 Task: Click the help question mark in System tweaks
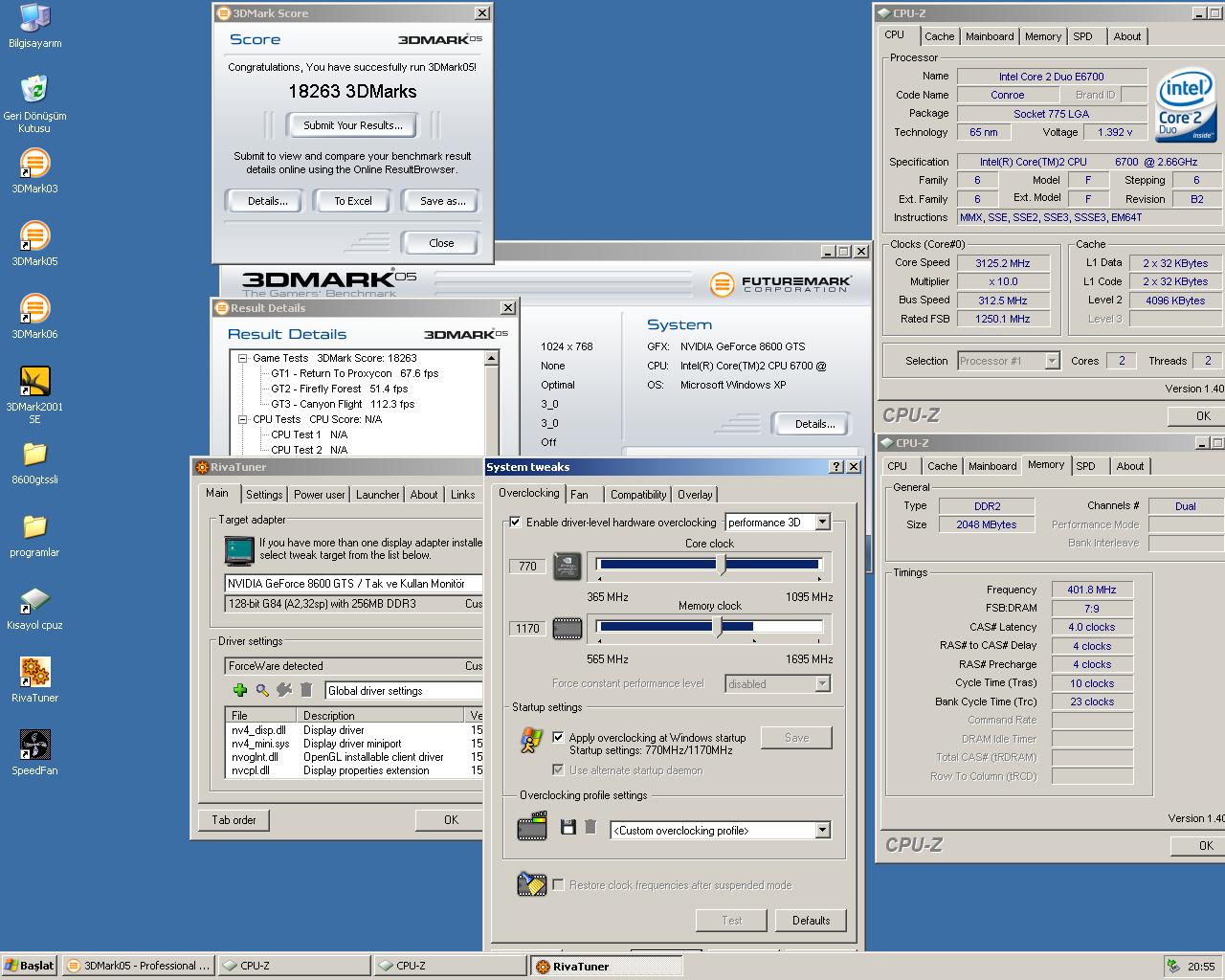835,466
